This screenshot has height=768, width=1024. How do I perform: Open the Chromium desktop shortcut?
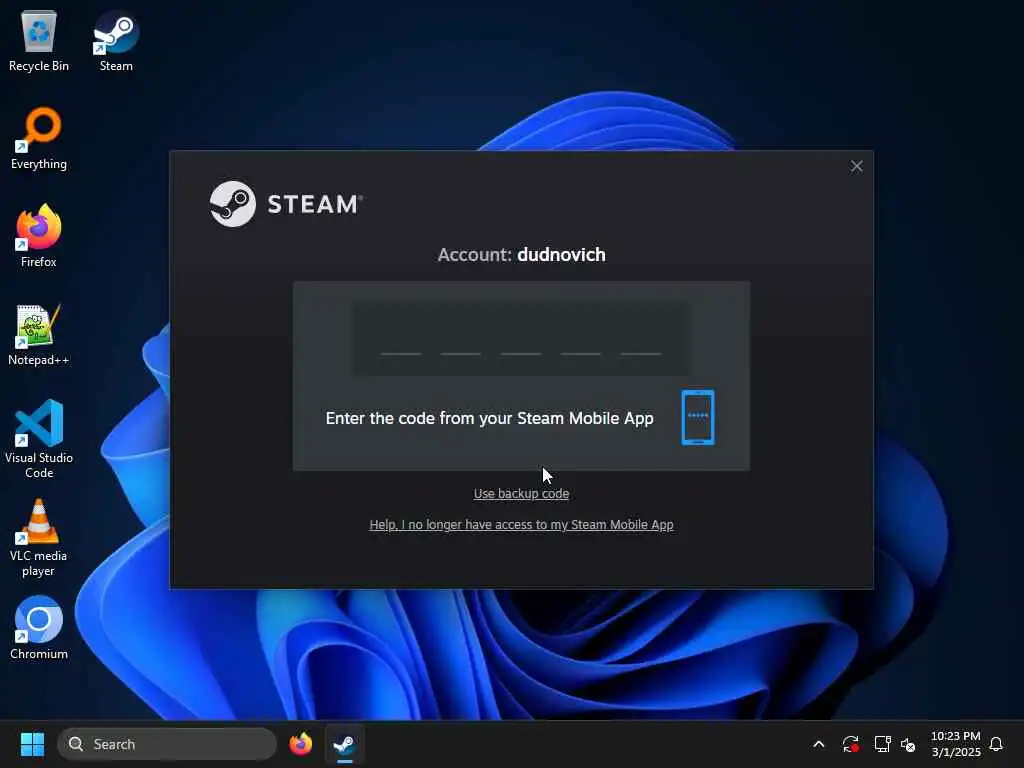coord(39,628)
